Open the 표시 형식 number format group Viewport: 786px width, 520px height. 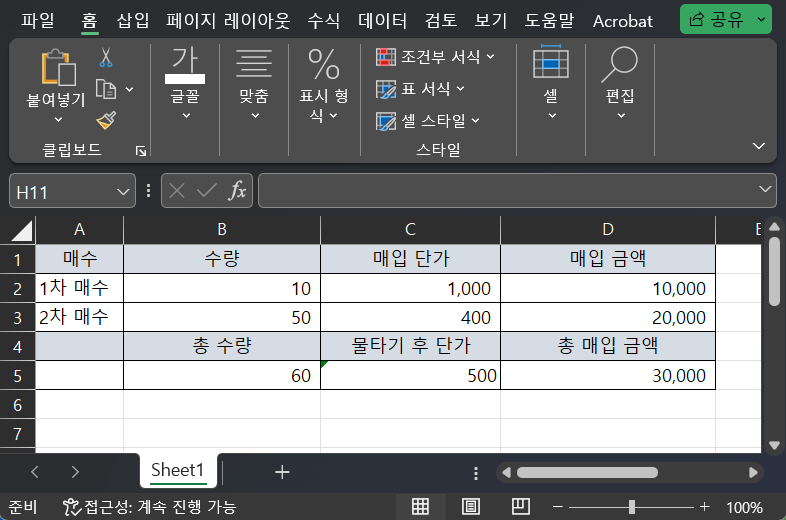[x=324, y=85]
